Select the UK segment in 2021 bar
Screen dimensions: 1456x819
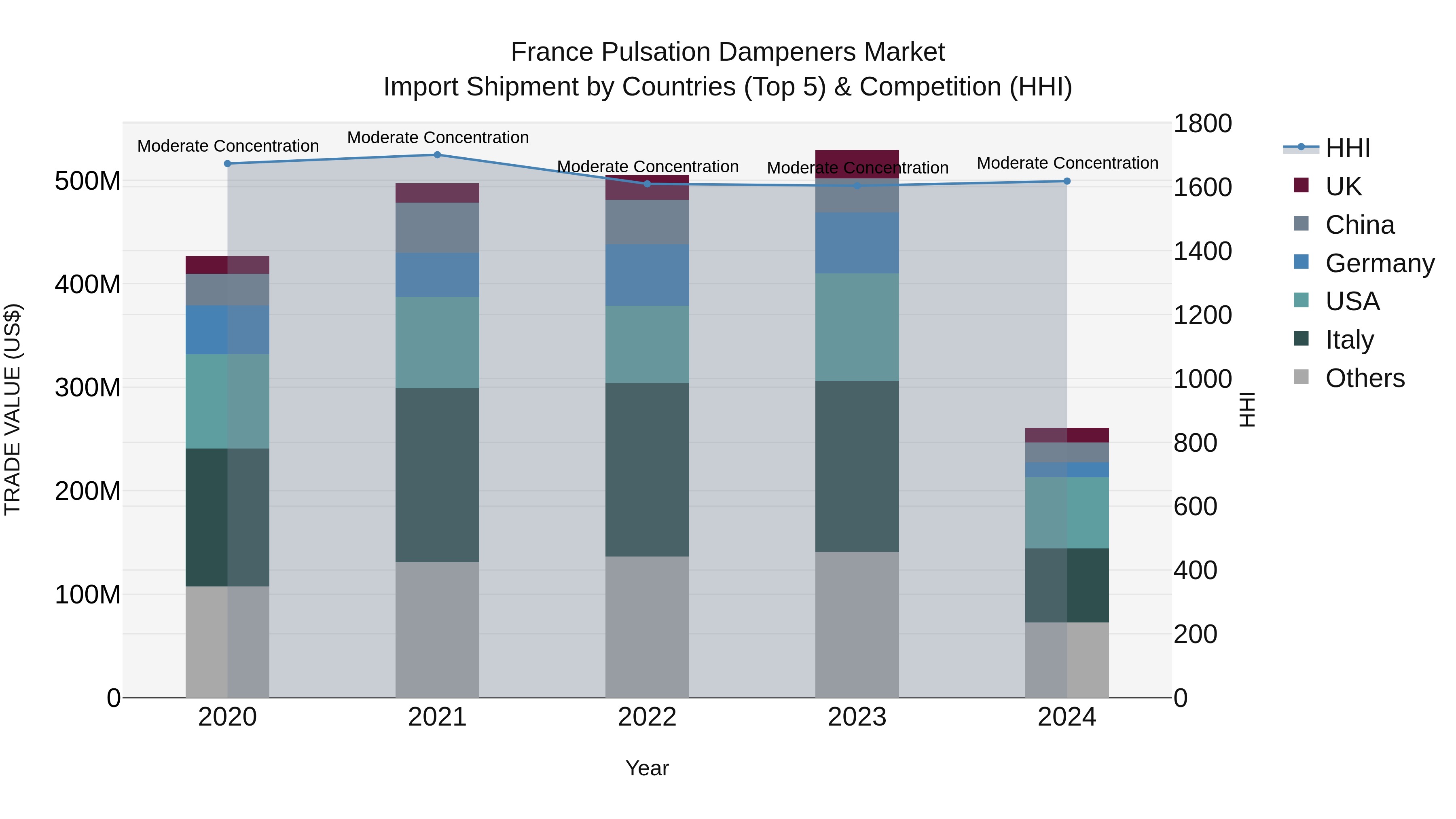pyautogui.click(x=437, y=193)
